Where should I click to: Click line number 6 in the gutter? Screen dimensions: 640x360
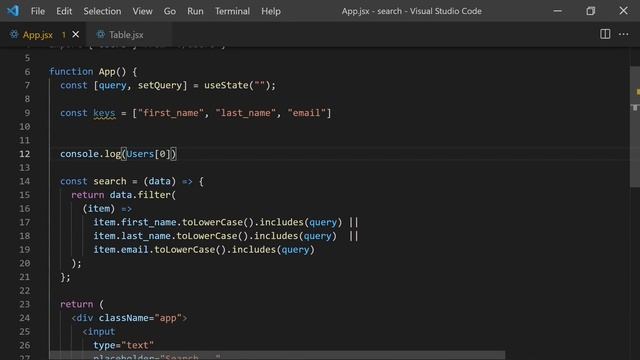(27, 72)
